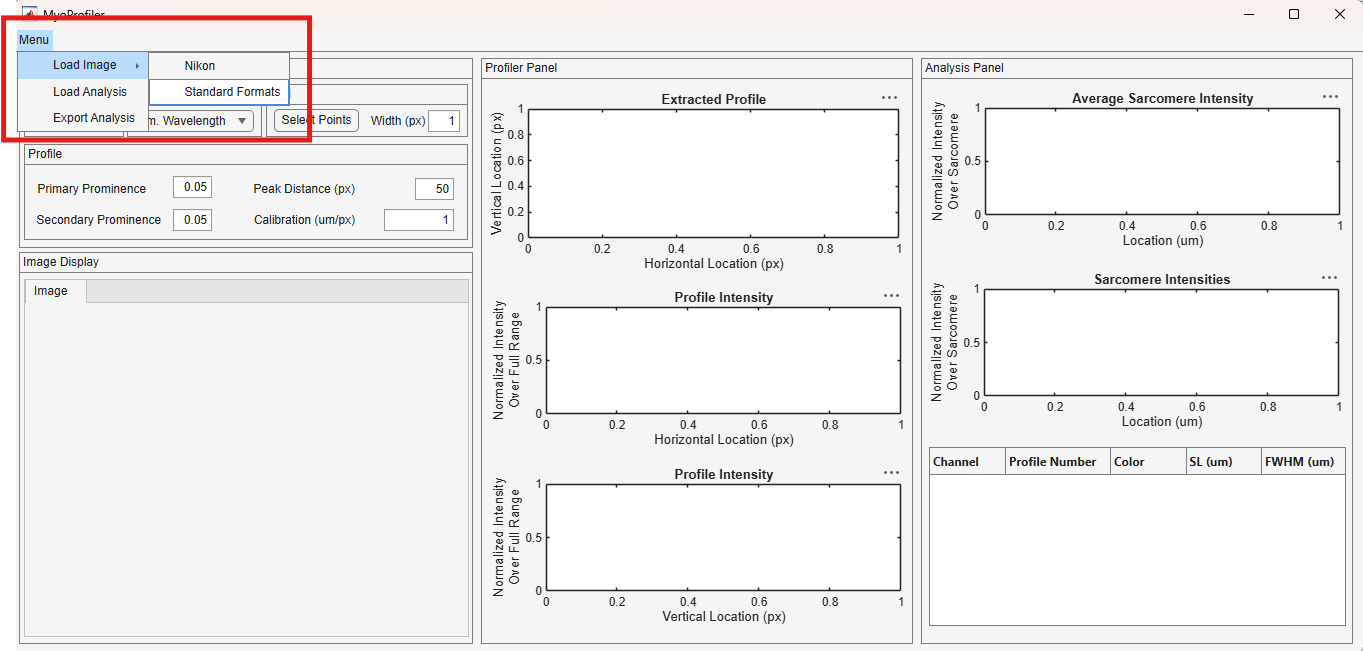
Task: Set Peak Distance (px) field
Action: pos(434,189)
